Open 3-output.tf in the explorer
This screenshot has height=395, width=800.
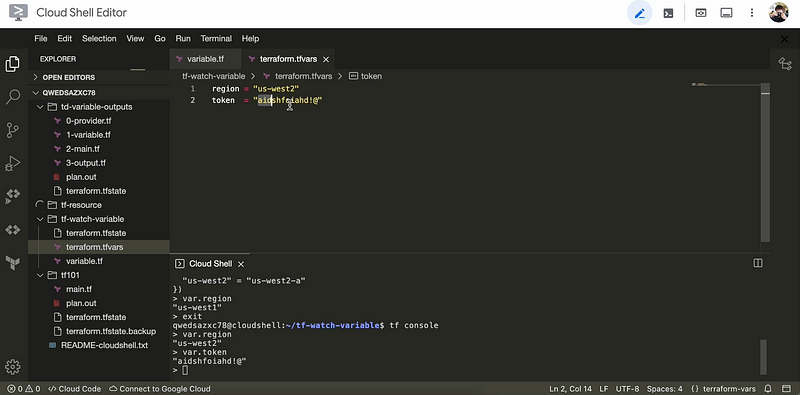click(x=98, y=163)
